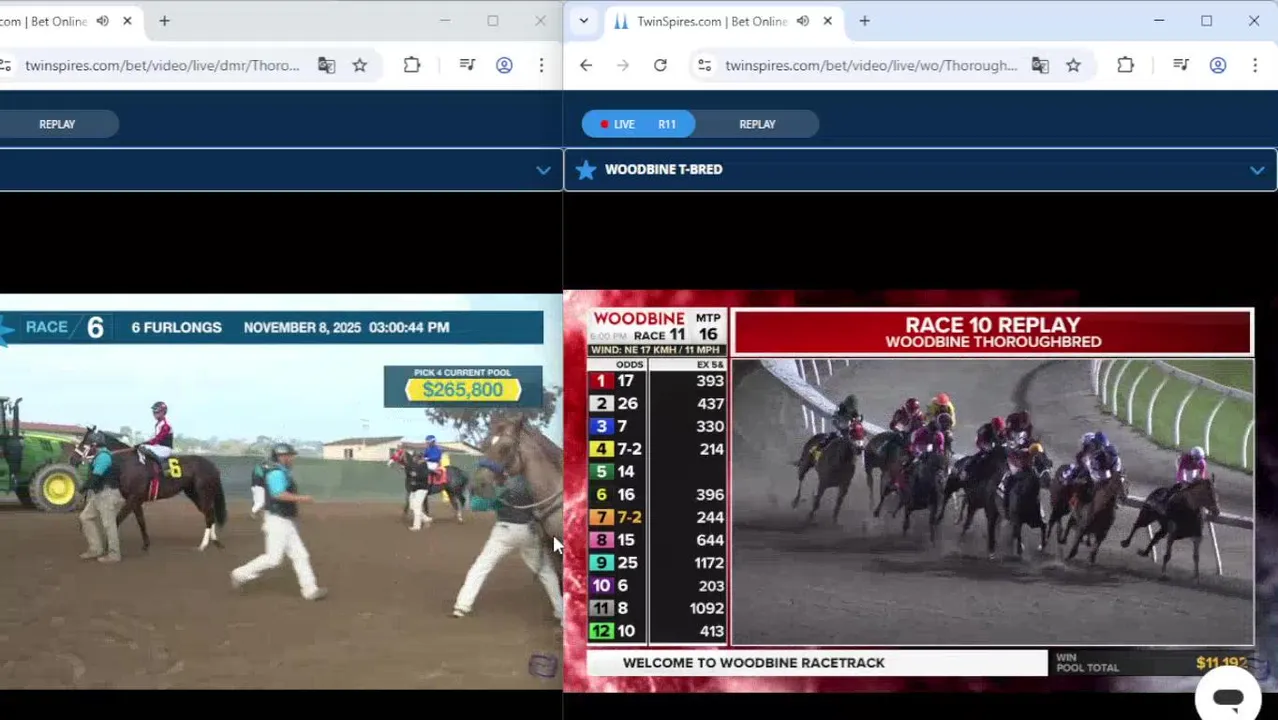
Task: Open extensions menu in right browser window
Action: 1125,65
